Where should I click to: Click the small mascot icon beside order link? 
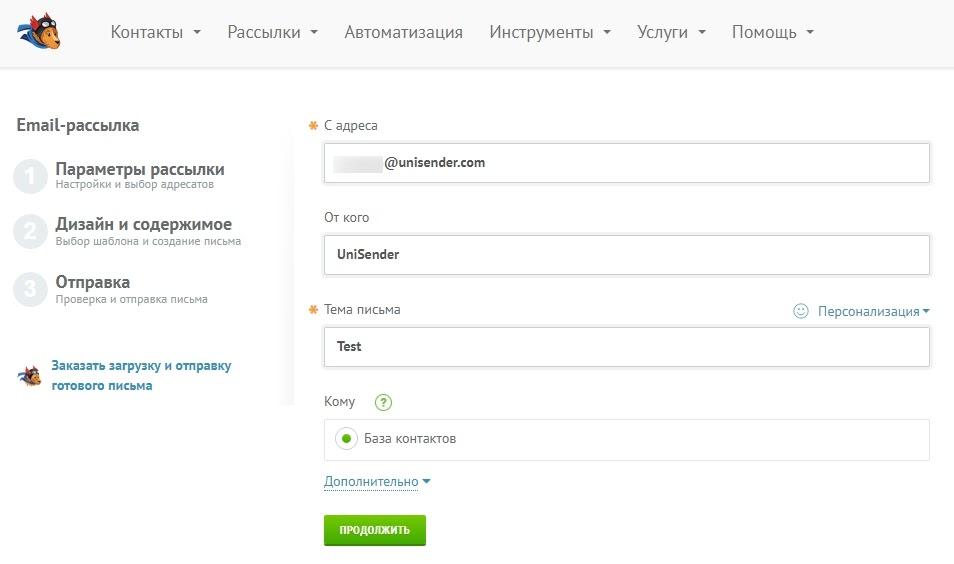(29, 376)
